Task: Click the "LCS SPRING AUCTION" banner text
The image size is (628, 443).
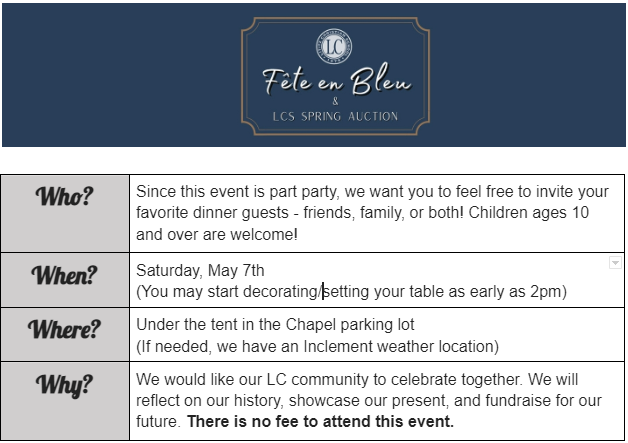Action: click(335, 116)
